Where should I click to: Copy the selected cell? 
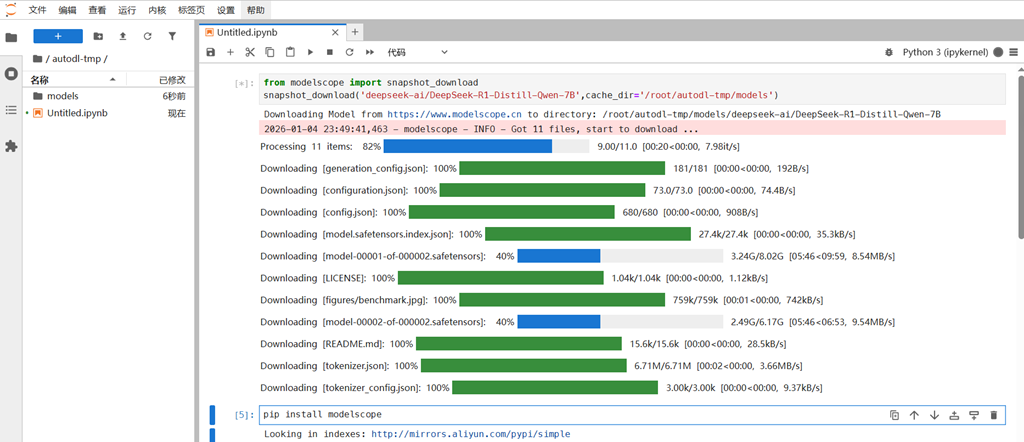[x=270, y=52]
